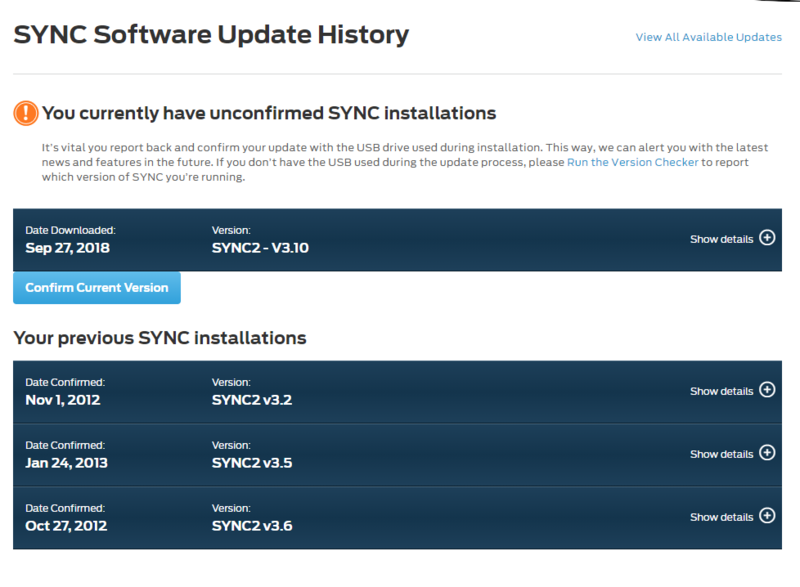800x587 pixels.
Task: Select the Jan 24, 2013 confirmed date
Action: (66, 463)
